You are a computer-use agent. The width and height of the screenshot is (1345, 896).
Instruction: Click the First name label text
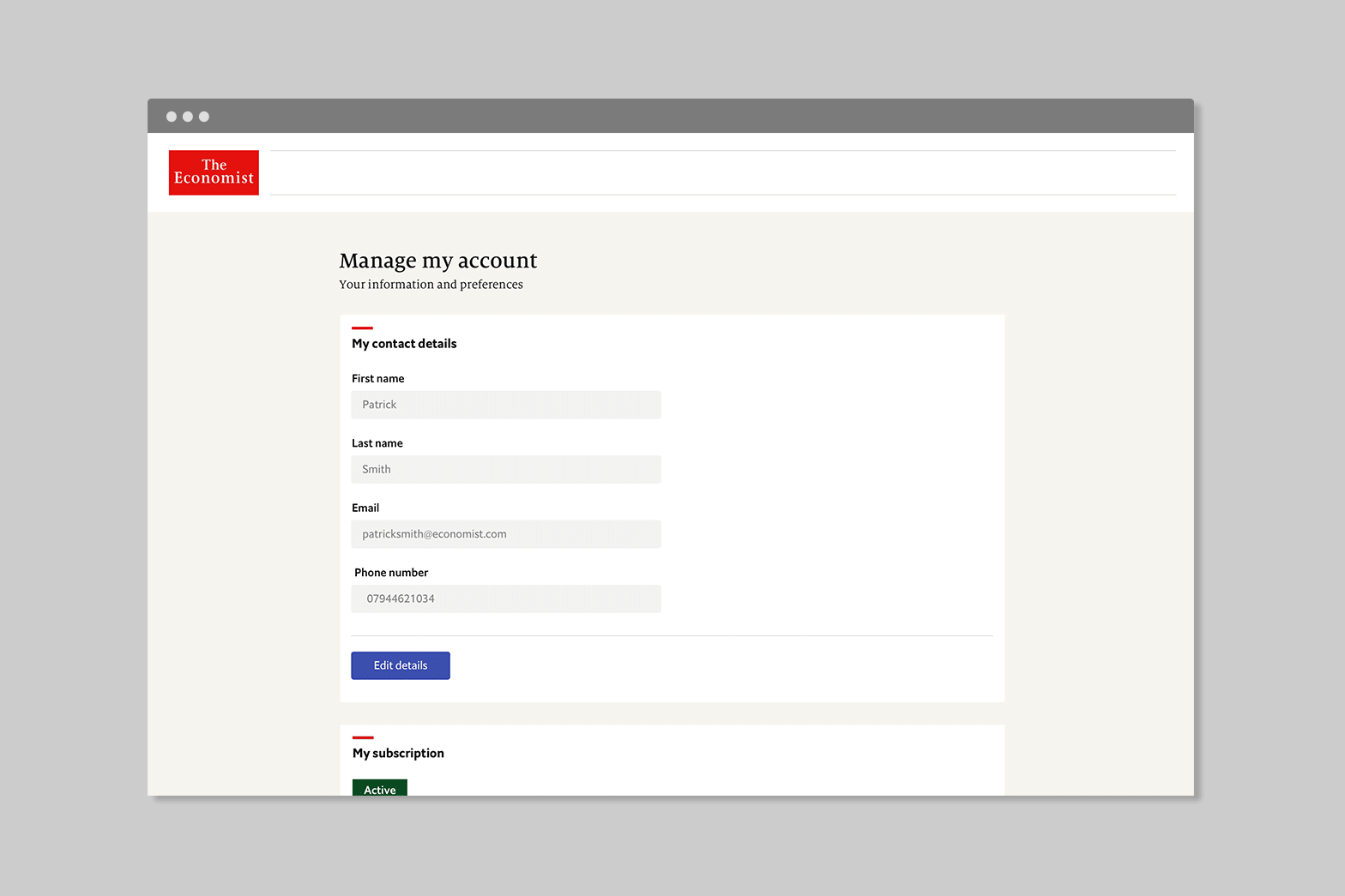coord(377,379)
